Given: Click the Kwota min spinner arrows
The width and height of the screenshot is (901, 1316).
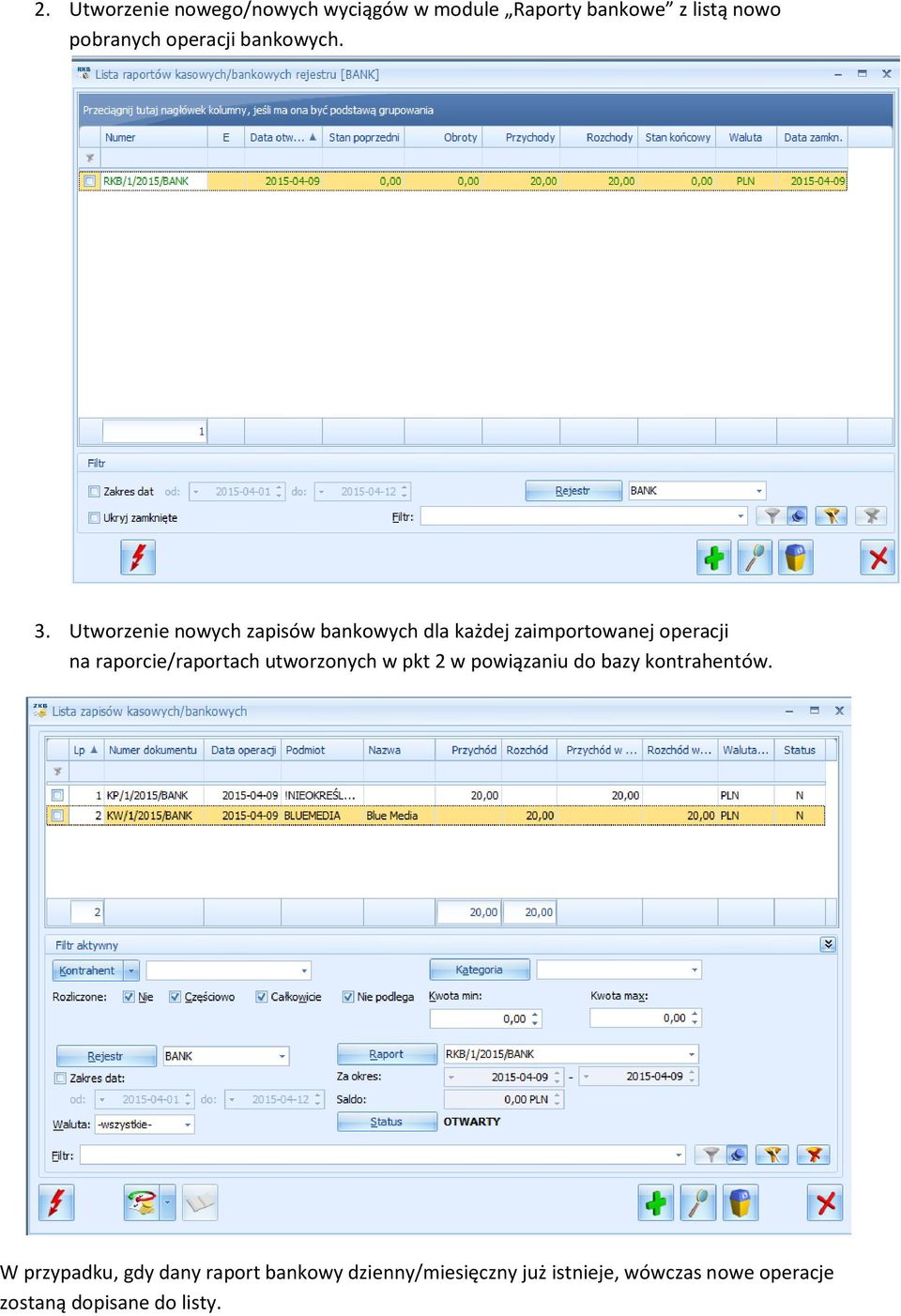Looking at the screenshot, I should point(535,1018).
